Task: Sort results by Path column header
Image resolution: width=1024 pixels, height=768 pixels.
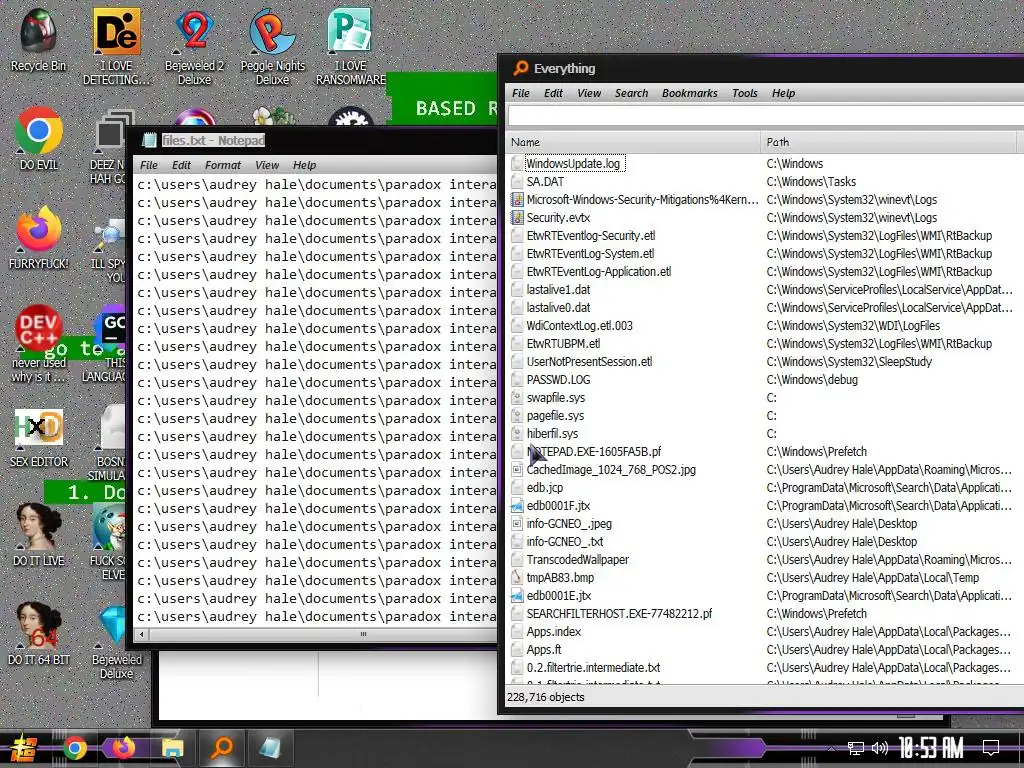Action: (888, 142)
